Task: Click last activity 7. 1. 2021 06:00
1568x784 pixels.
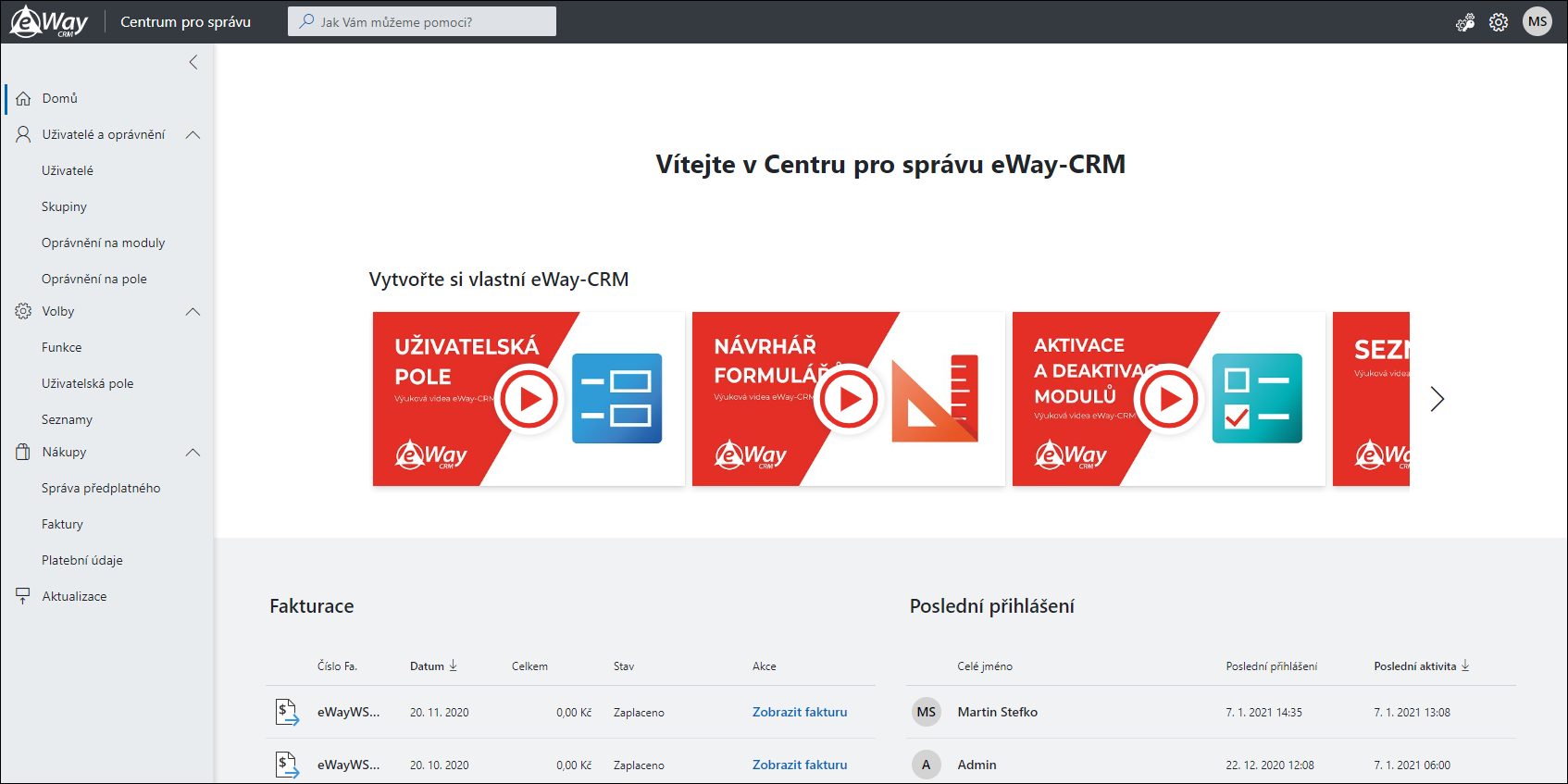Action: 1412,765
